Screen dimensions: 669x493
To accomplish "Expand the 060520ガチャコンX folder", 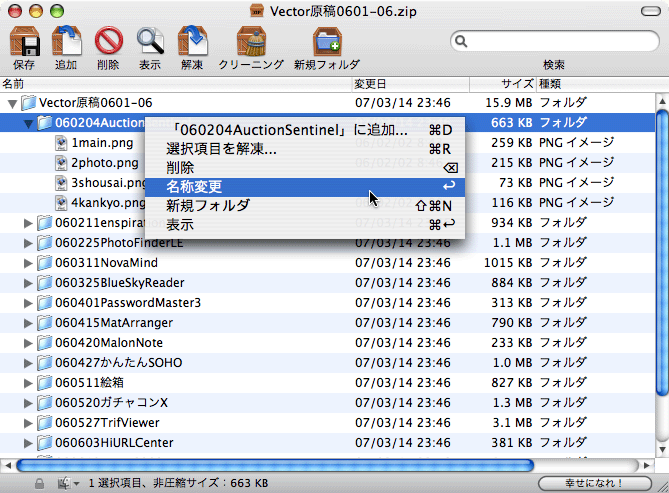I will point(28,403).
